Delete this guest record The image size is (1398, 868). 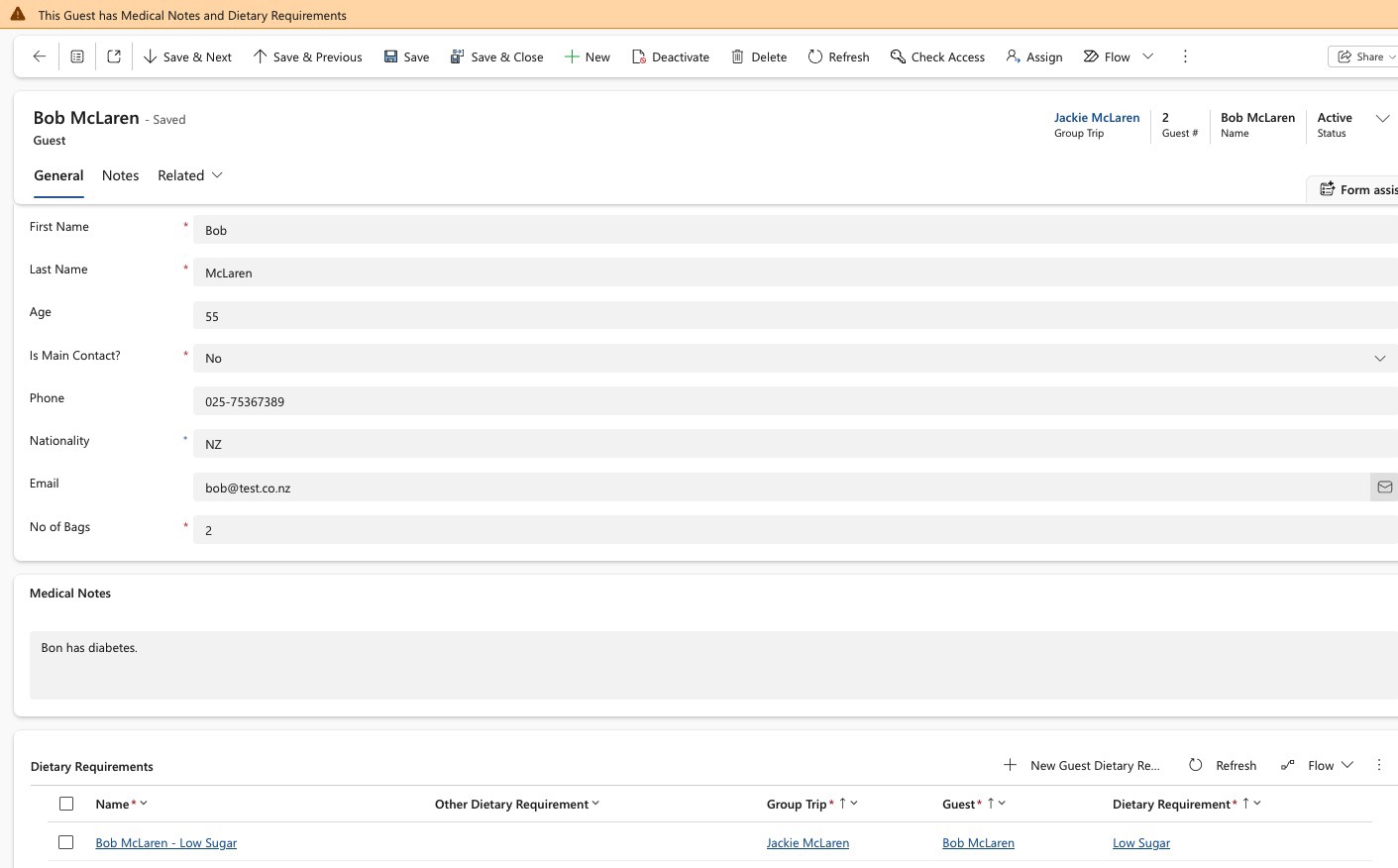pyautogui.click(x=759, y=56)
